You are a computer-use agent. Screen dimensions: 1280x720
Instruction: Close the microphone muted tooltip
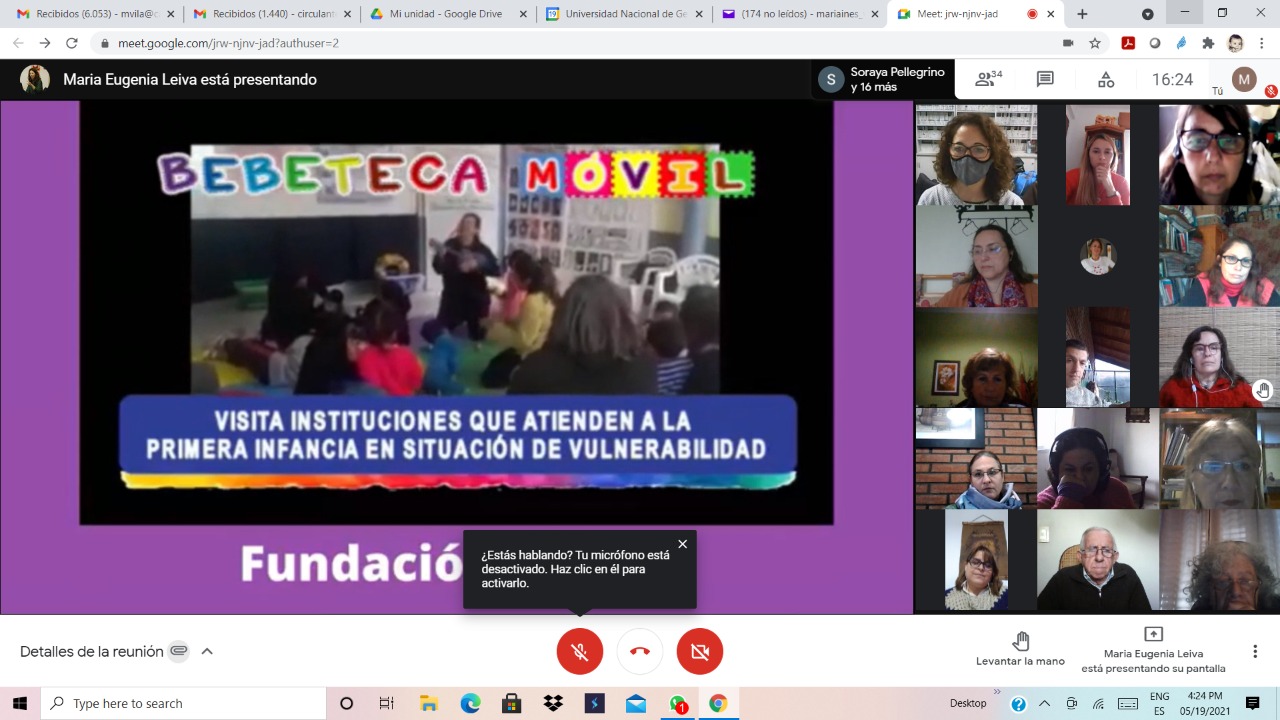(682, 544)
